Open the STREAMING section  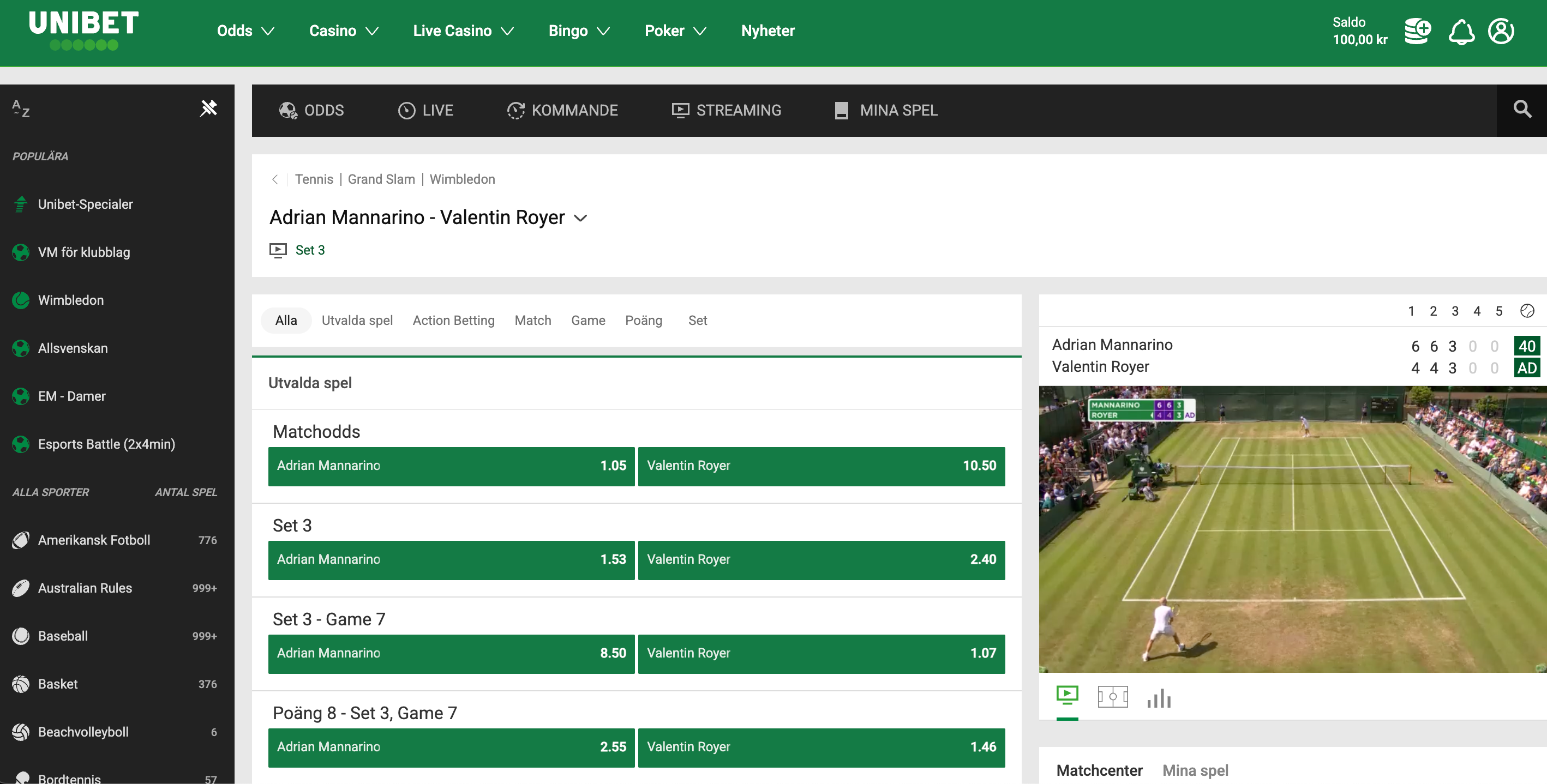[x=726, y=111]
